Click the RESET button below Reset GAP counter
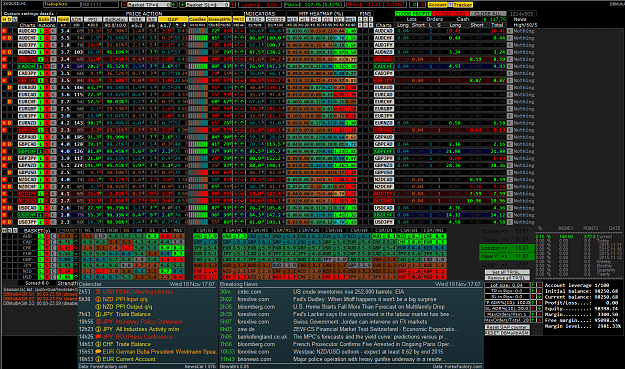Screen dimensions: 625x369 coord(507,333)
